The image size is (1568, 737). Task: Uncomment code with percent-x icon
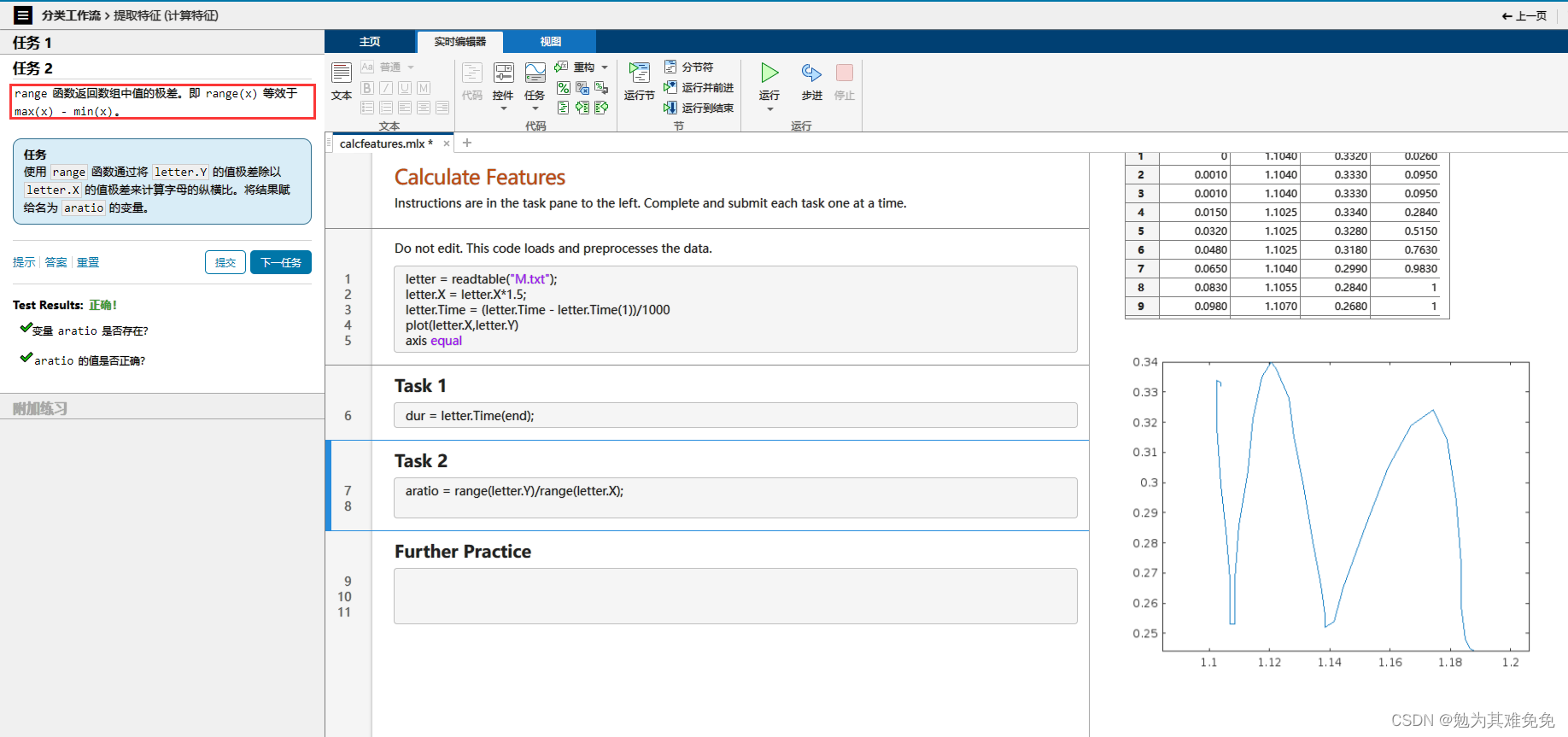coord(582,88)
